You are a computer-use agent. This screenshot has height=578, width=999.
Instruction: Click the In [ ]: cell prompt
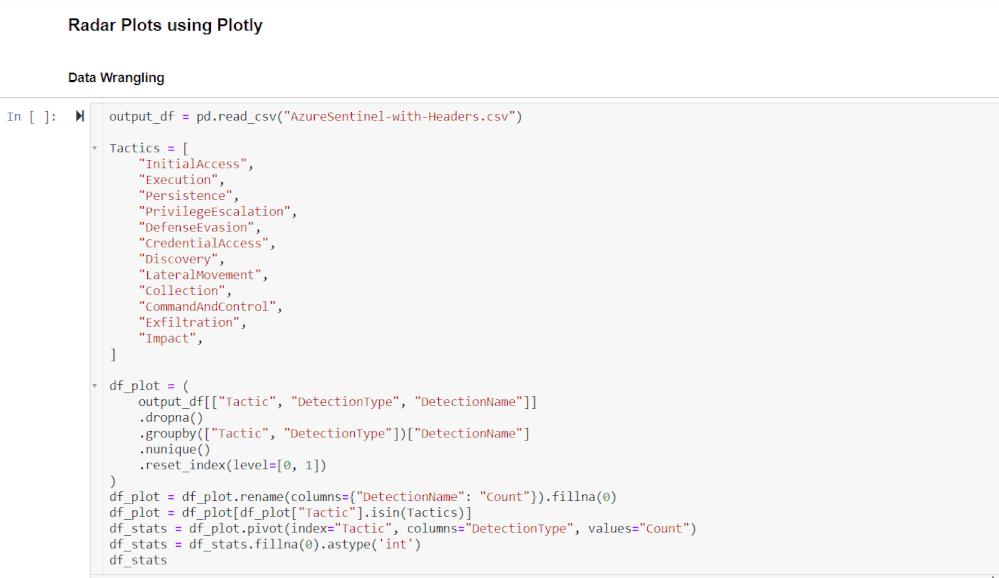(x=32, y=117)
